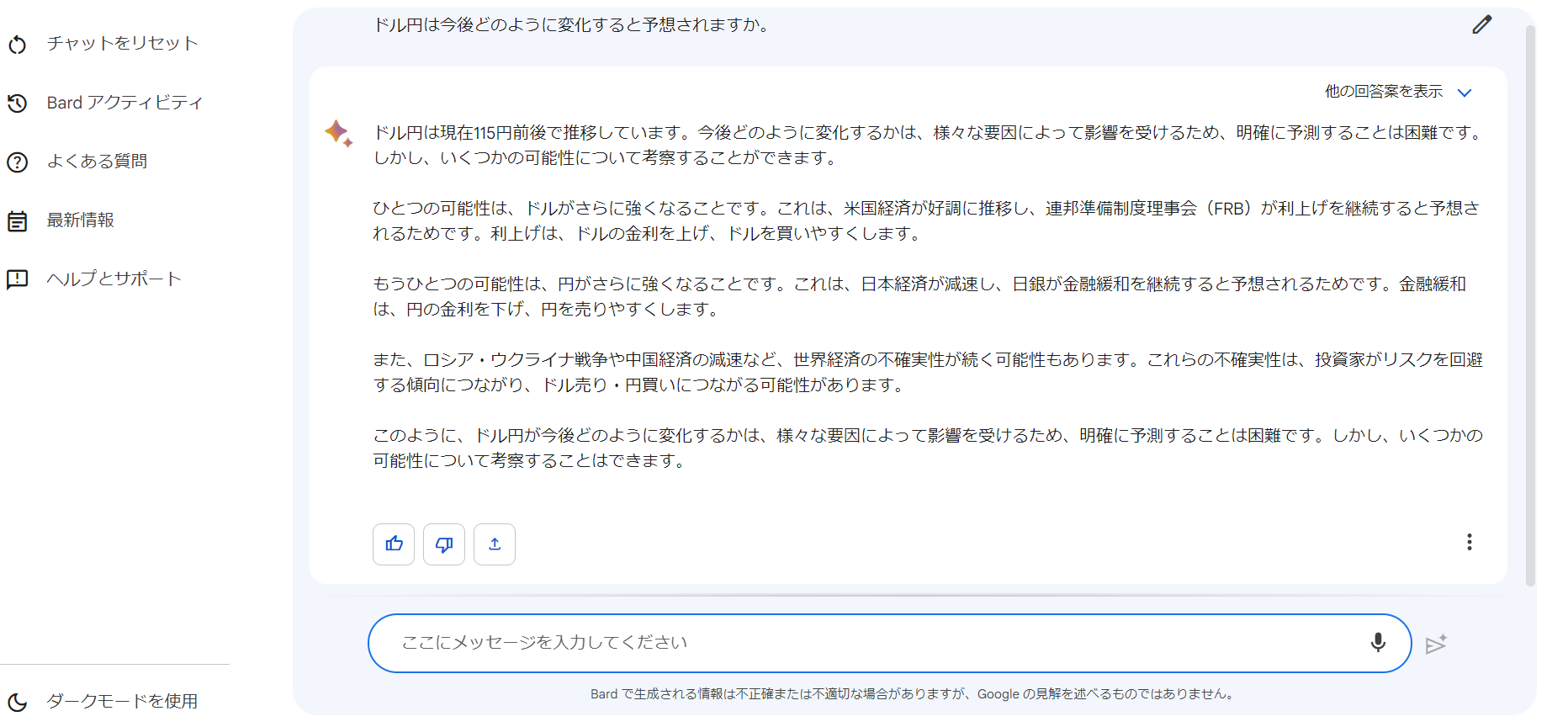The image size is (1568, 727).
Task: Click the feedback speech bubble icon
Action: (18, 279)
